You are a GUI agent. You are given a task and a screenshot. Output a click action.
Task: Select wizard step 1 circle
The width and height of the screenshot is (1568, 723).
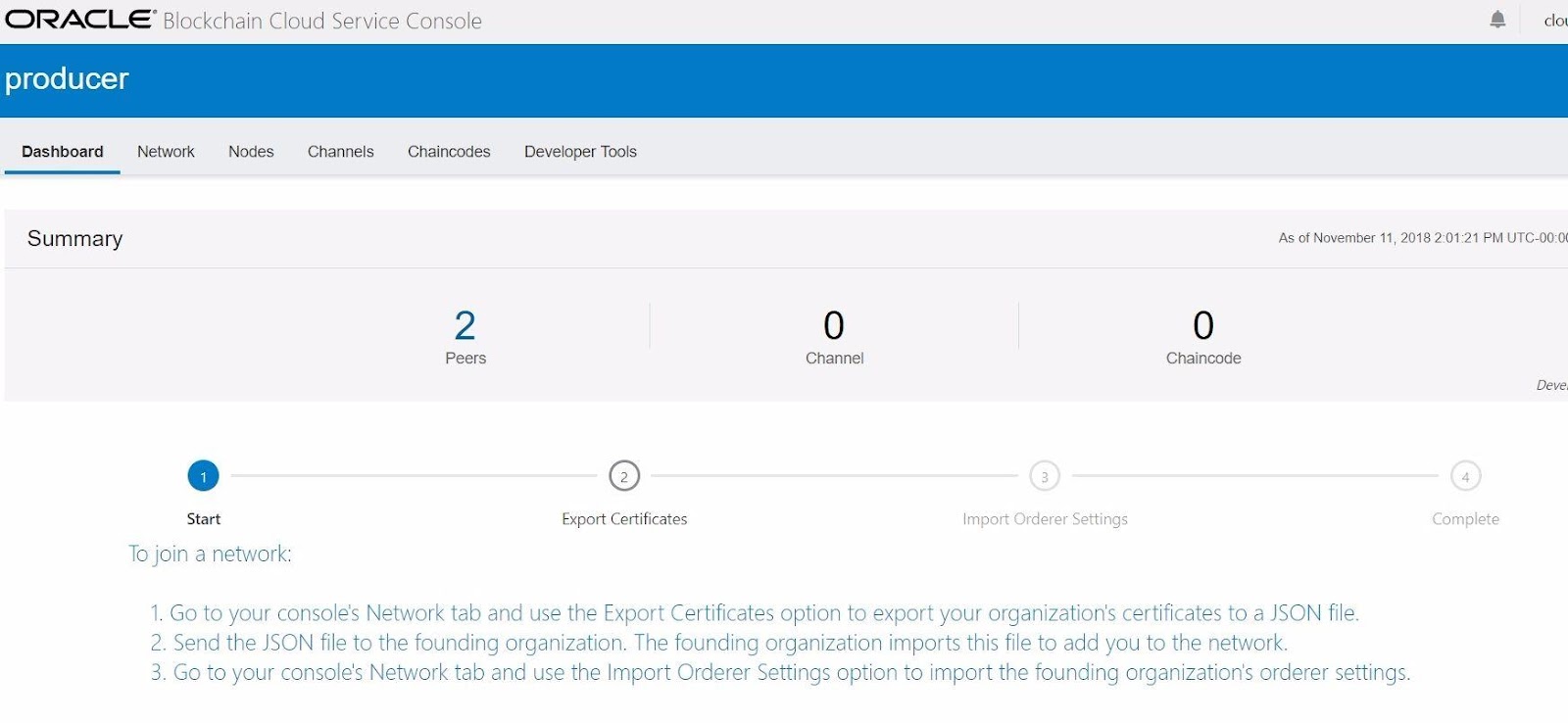[x=204, y=476]
